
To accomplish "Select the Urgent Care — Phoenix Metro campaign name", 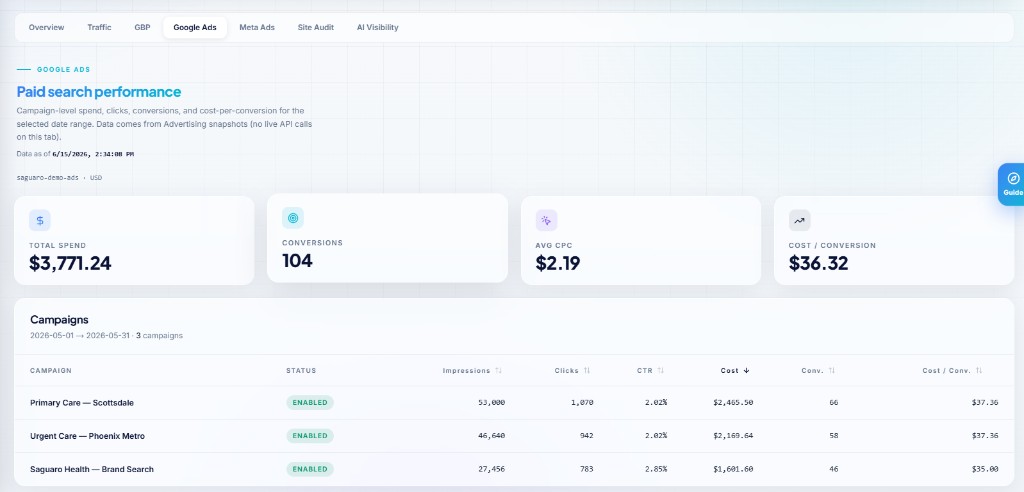I will pos(88,436).
